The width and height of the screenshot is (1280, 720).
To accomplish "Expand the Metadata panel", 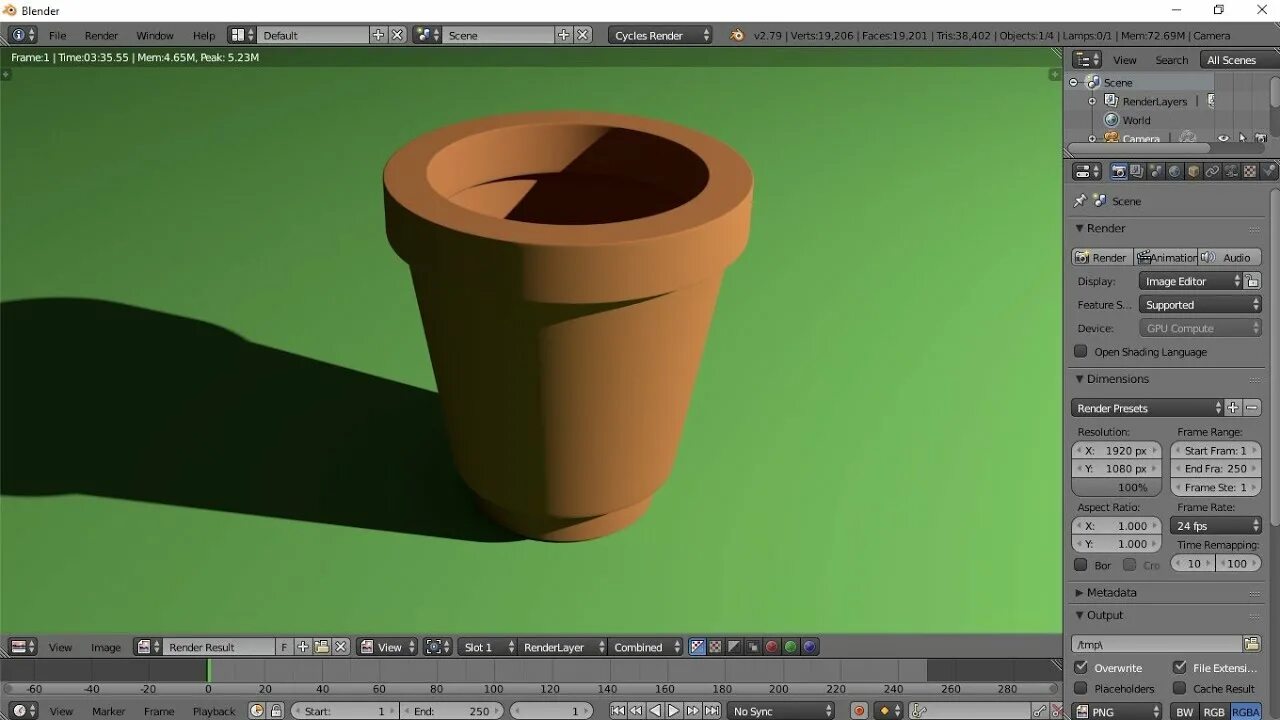I will [1111, 593].
